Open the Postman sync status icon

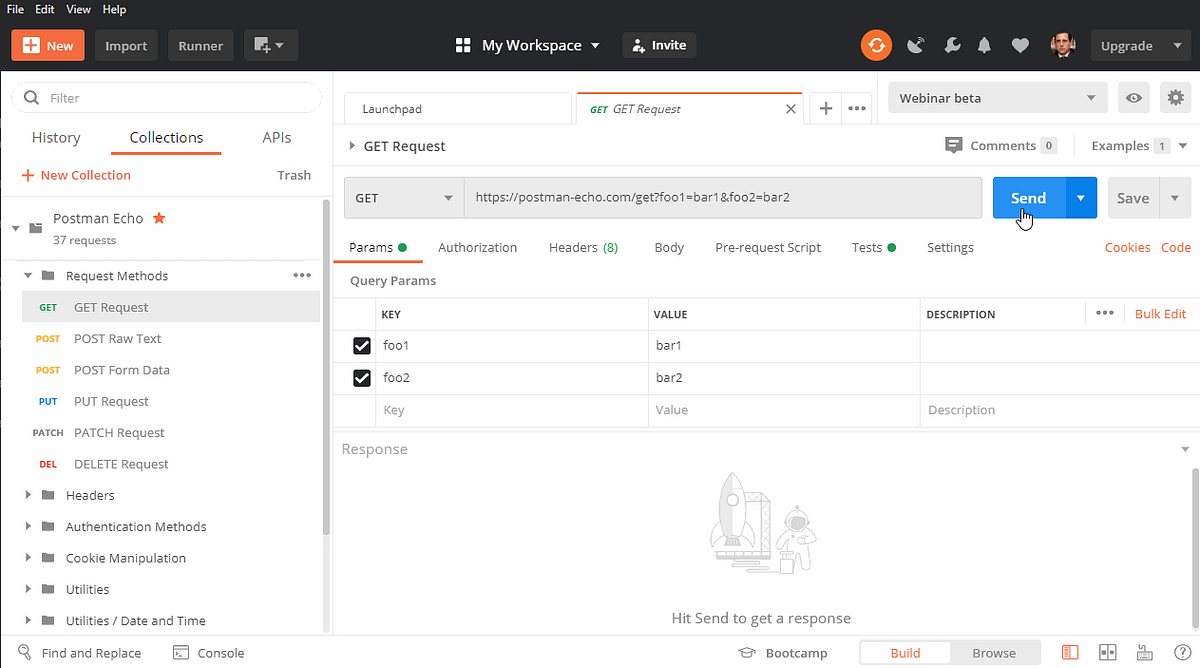(876, 45)
